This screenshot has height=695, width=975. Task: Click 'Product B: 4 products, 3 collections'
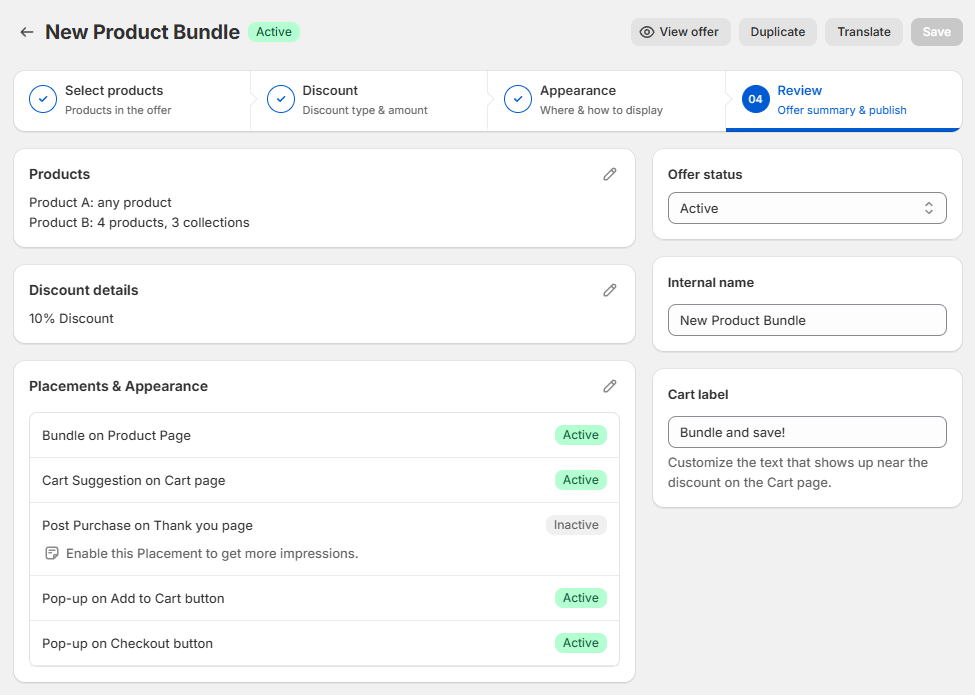click(139, 223)
